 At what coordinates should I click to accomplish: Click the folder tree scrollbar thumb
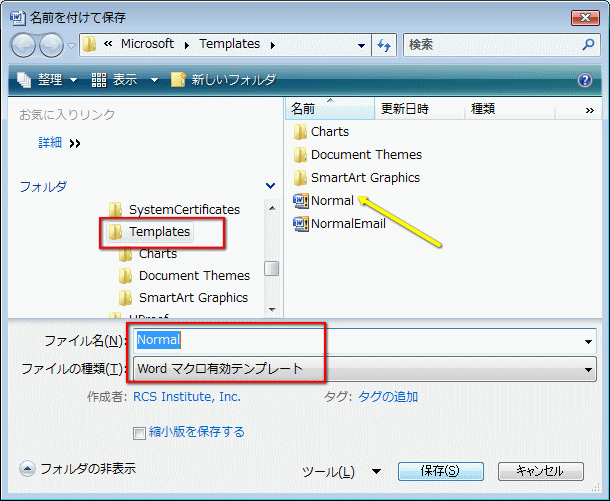point(272,268)
